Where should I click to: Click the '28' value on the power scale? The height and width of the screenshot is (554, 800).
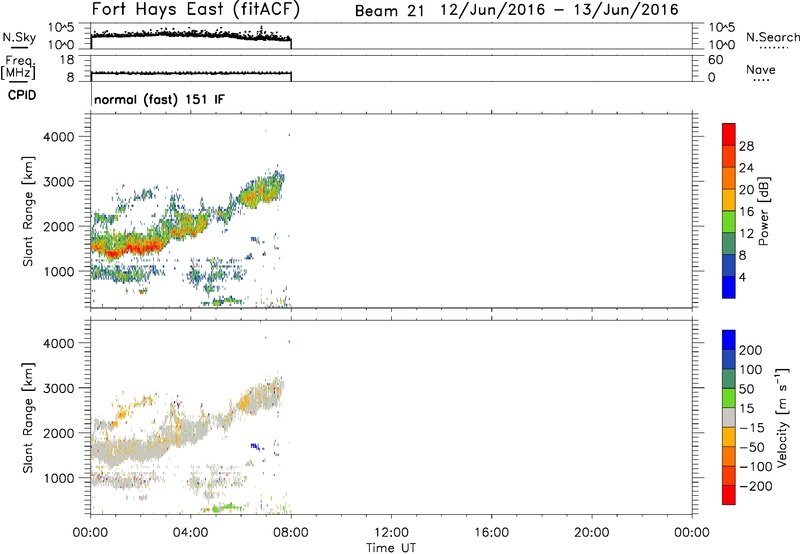tap(746, 146)
